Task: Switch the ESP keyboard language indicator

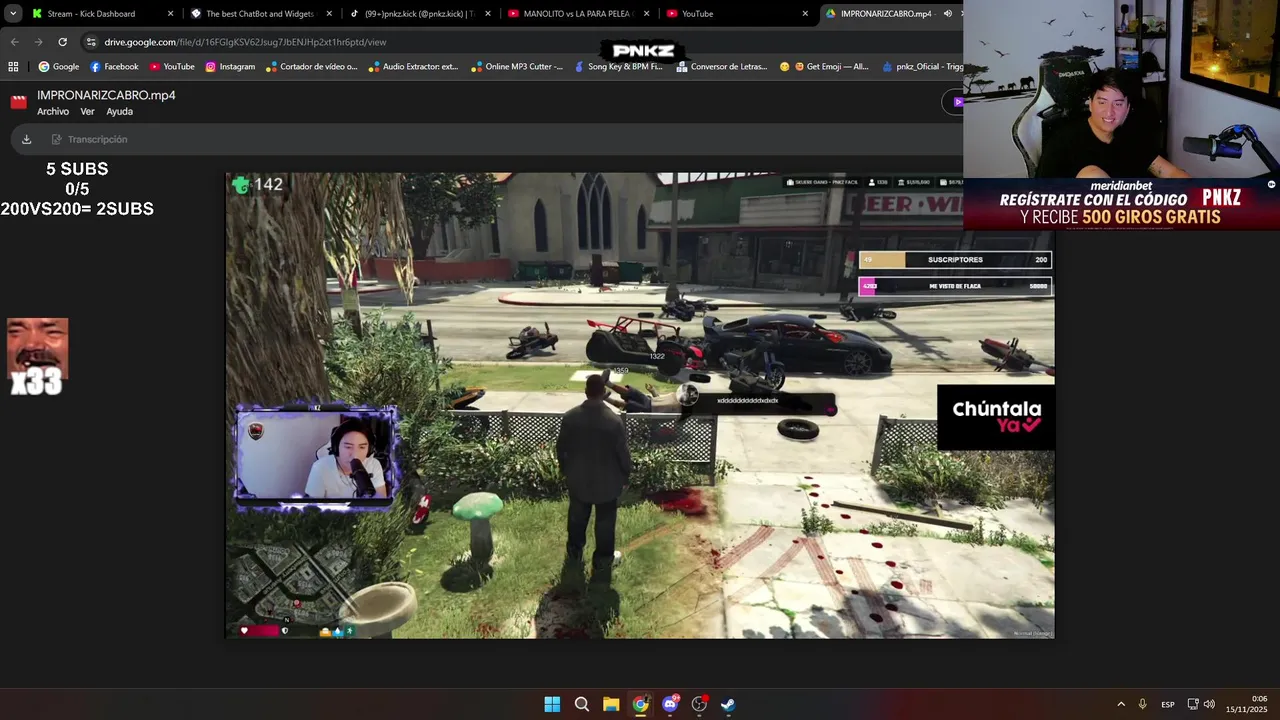Action: coord(1168,704)
